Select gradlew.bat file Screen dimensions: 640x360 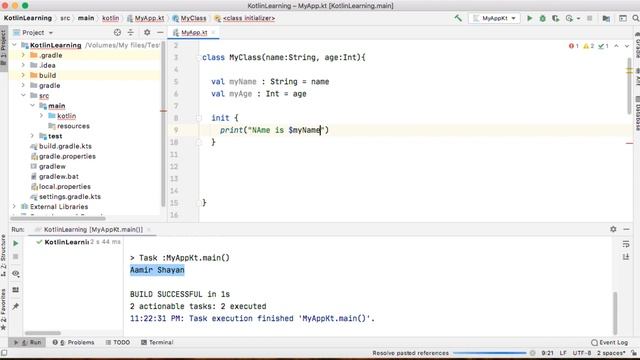(x=59, y=176)
